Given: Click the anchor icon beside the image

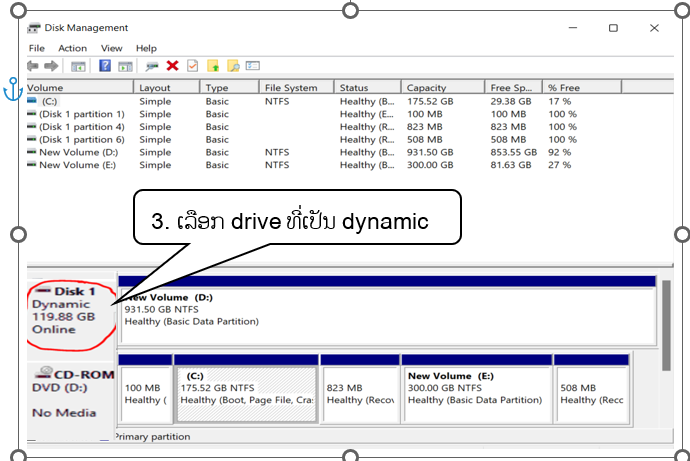Looking at the screenshot, I should pyautogui.click(x=13, y=91).
